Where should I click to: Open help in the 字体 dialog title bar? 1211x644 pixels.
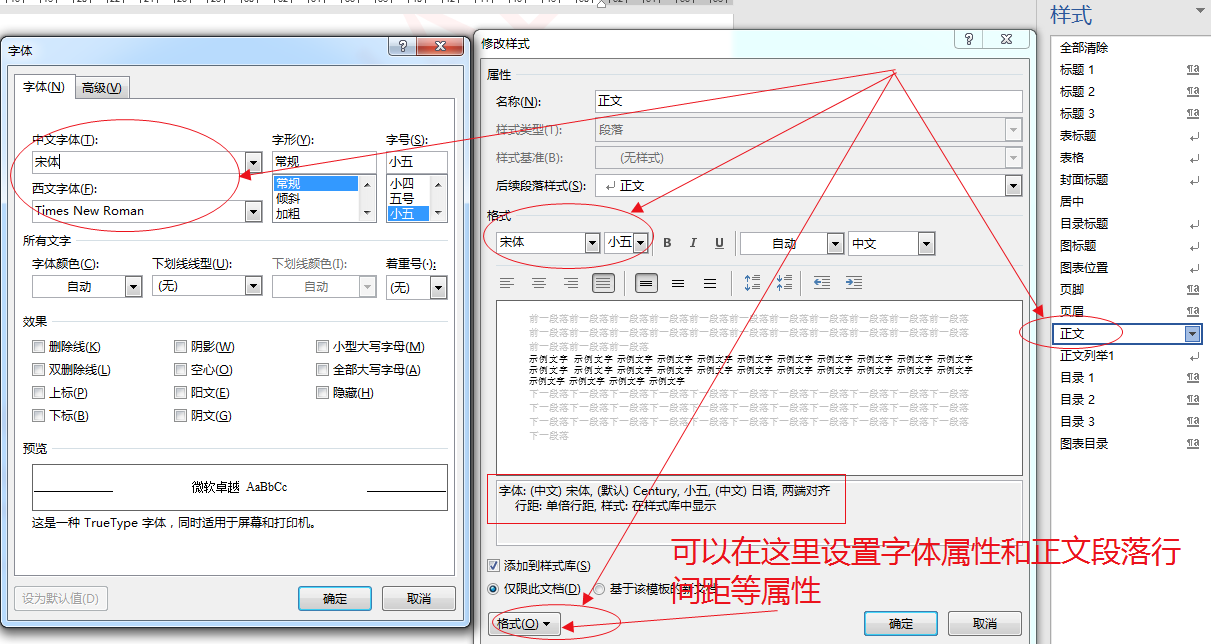point(402,46)
